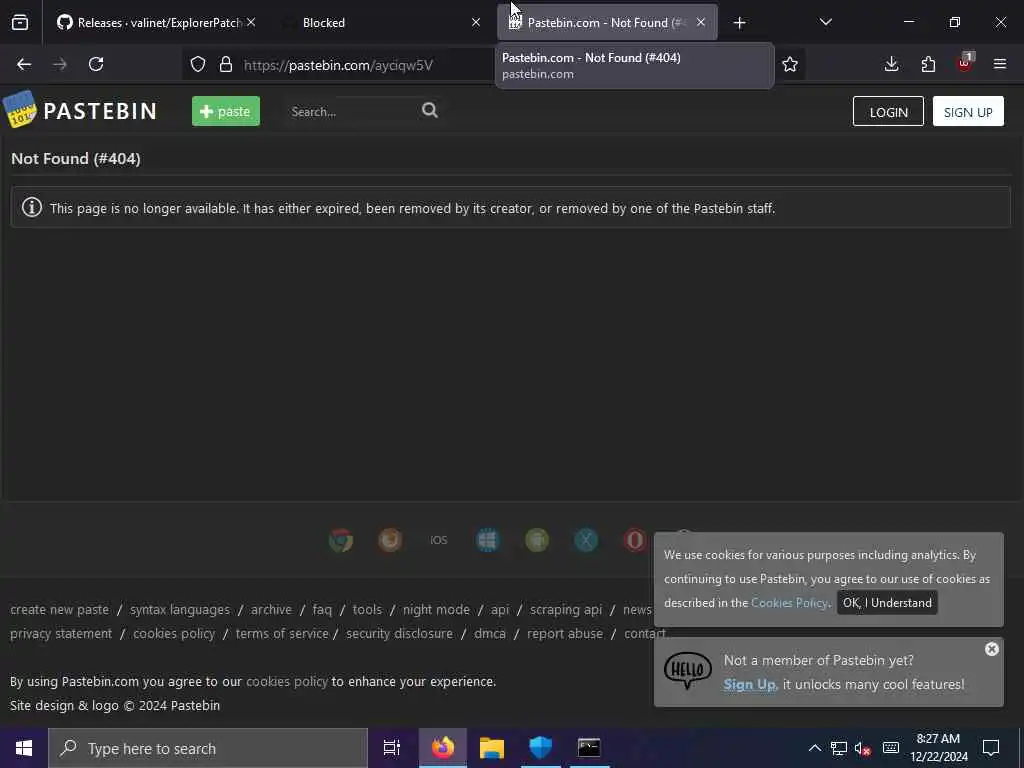Open network status tray icon
Image resolution: width=1024 pixels, height=768 pixels.
[839, 748]
